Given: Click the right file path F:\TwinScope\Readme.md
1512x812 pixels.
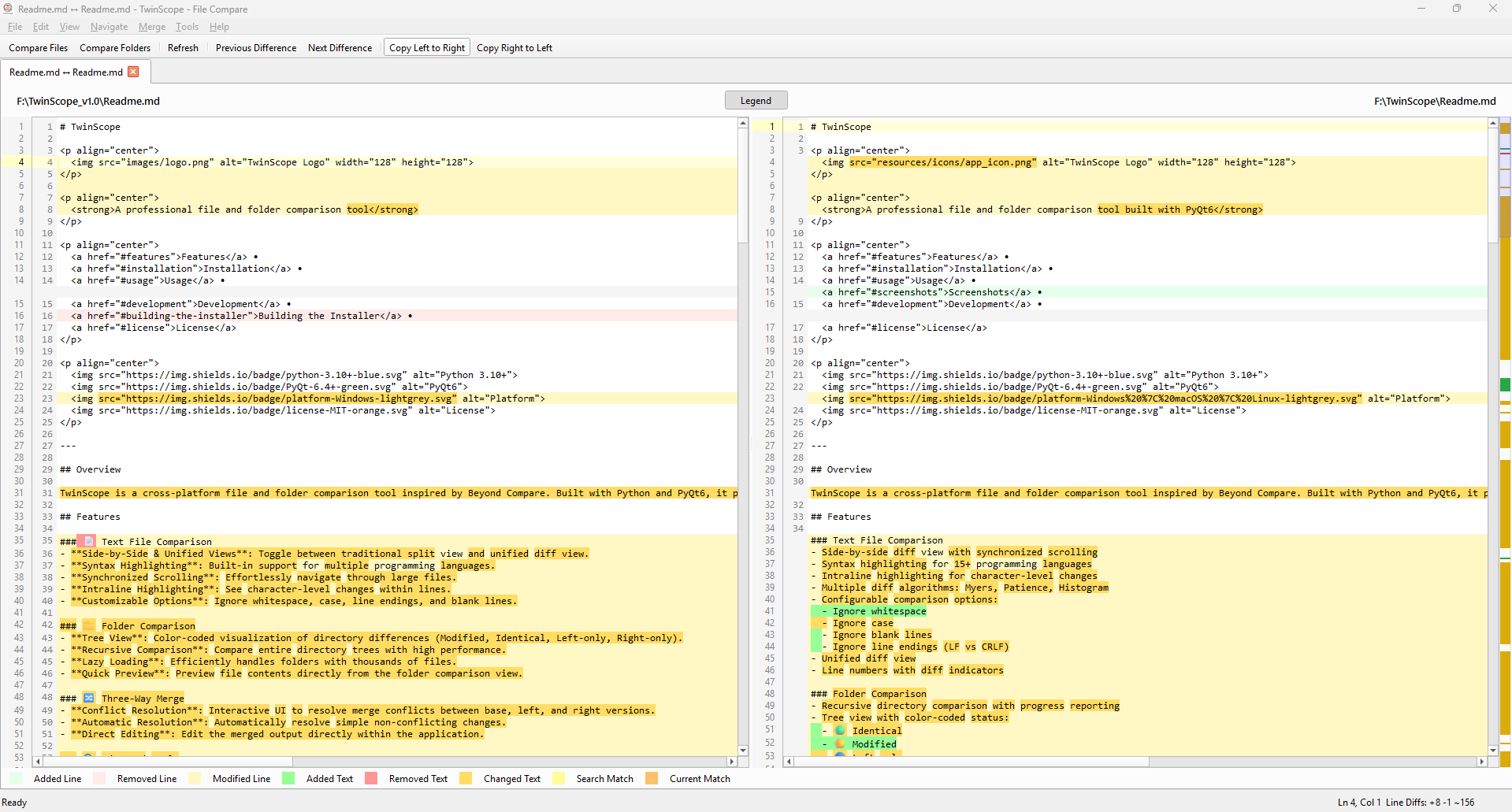Looking at the screenshot, I should pos(1435,101).
